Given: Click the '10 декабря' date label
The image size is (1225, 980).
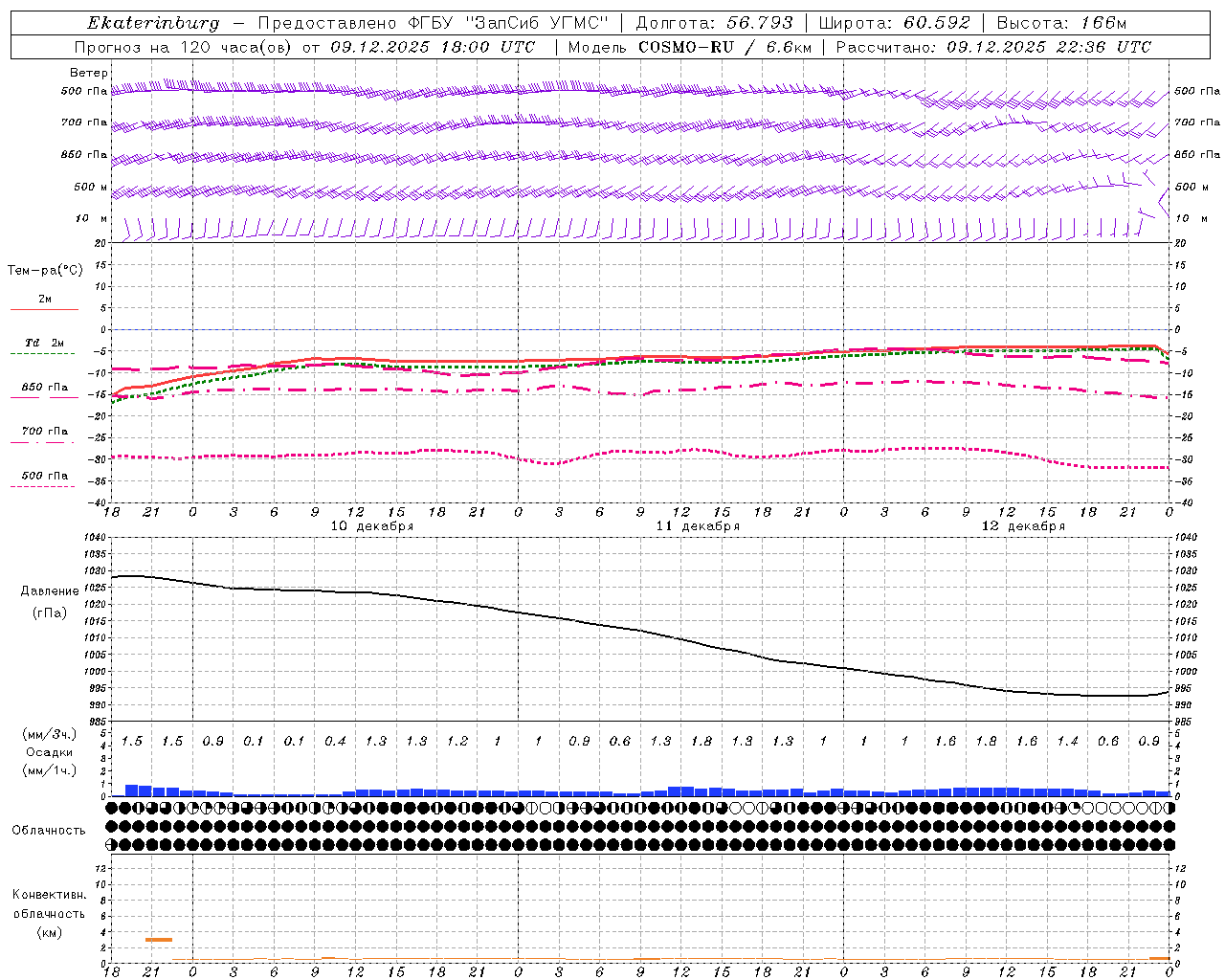Looking at the screenshot, I should pos(372,526).
